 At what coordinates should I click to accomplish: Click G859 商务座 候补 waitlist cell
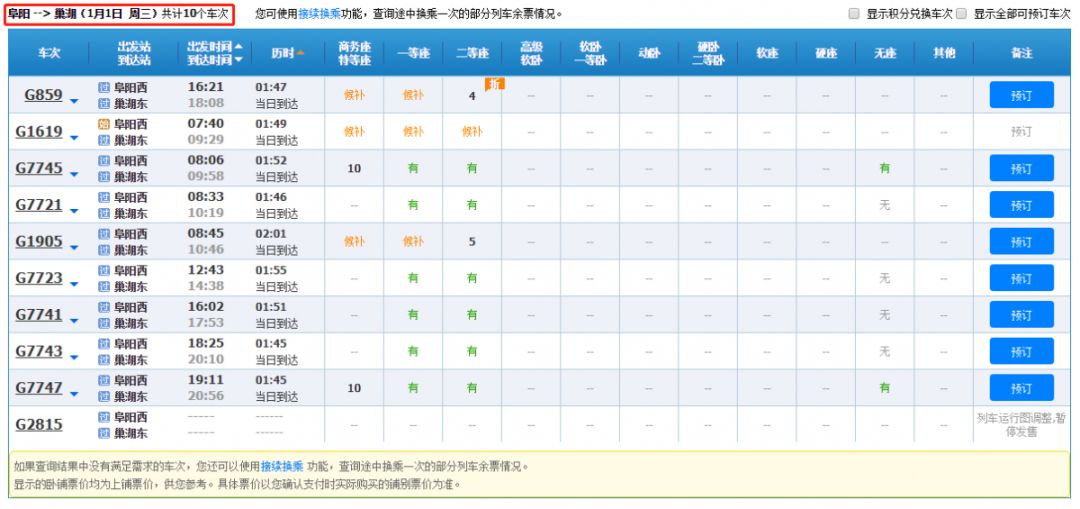pos(354,95)
